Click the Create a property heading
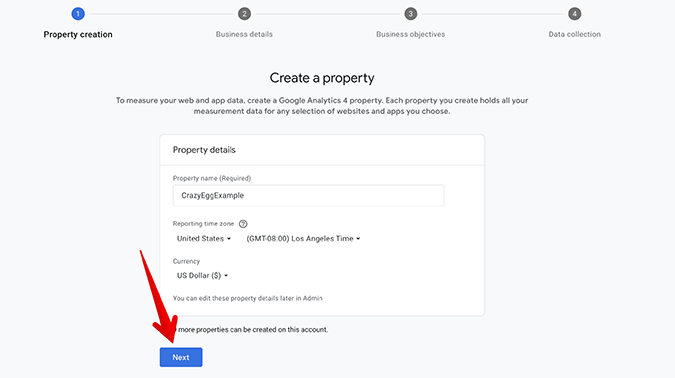Image resolution: width=675 pixels, height=378 pixels. point(322,78)
